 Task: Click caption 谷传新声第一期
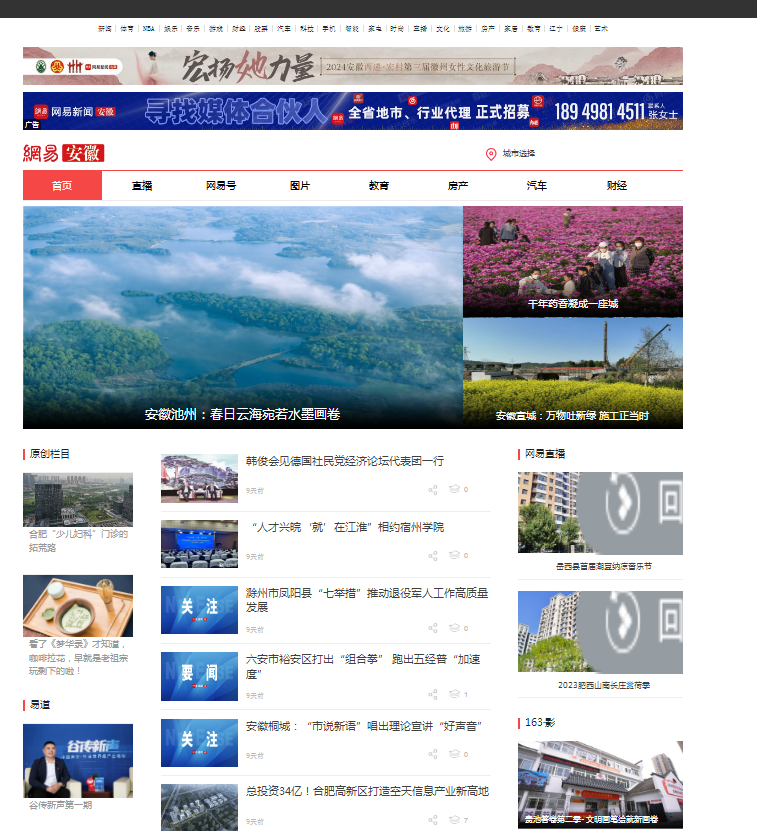coord(60,805)
